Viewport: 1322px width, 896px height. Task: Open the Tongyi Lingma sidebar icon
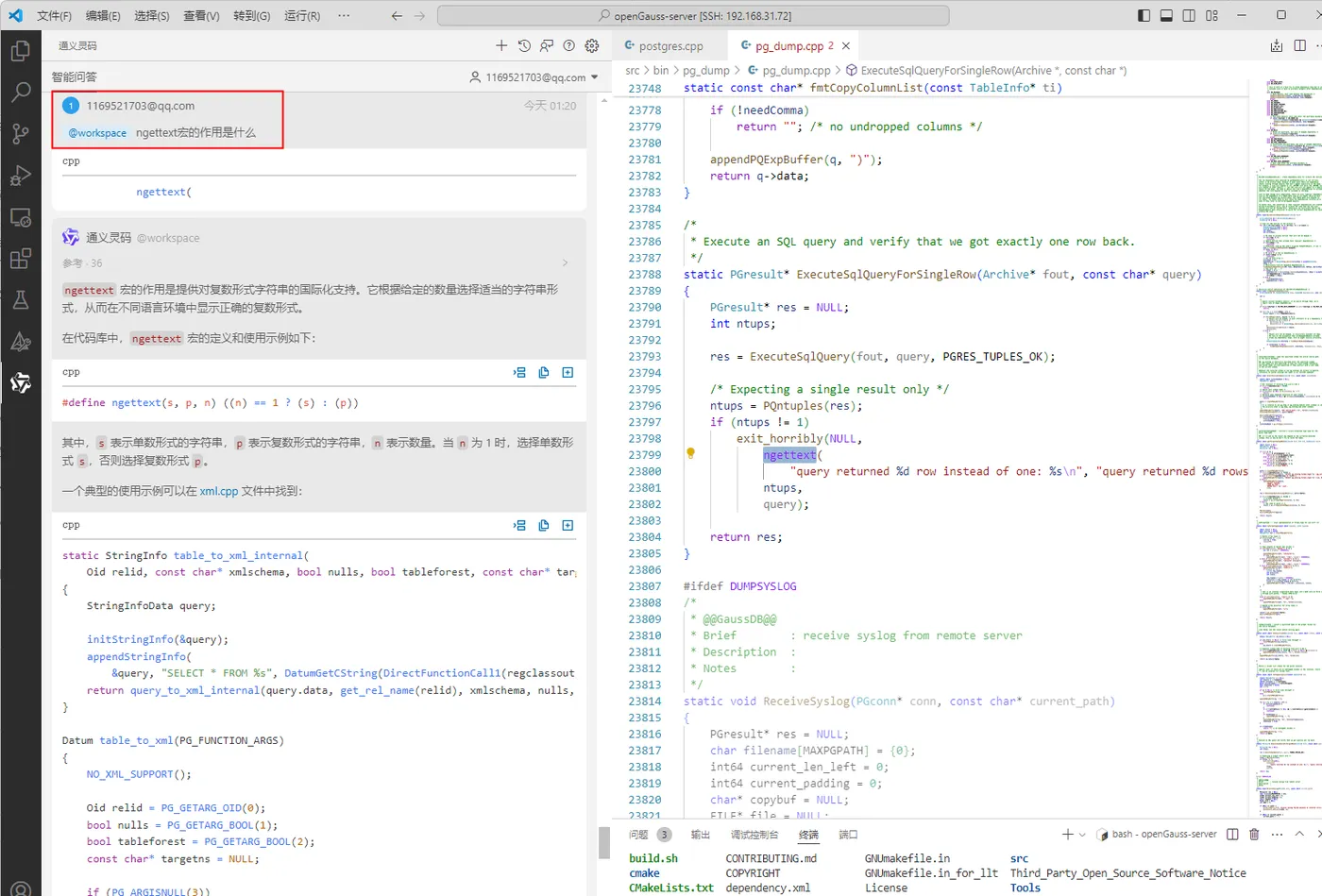[20, 382]
